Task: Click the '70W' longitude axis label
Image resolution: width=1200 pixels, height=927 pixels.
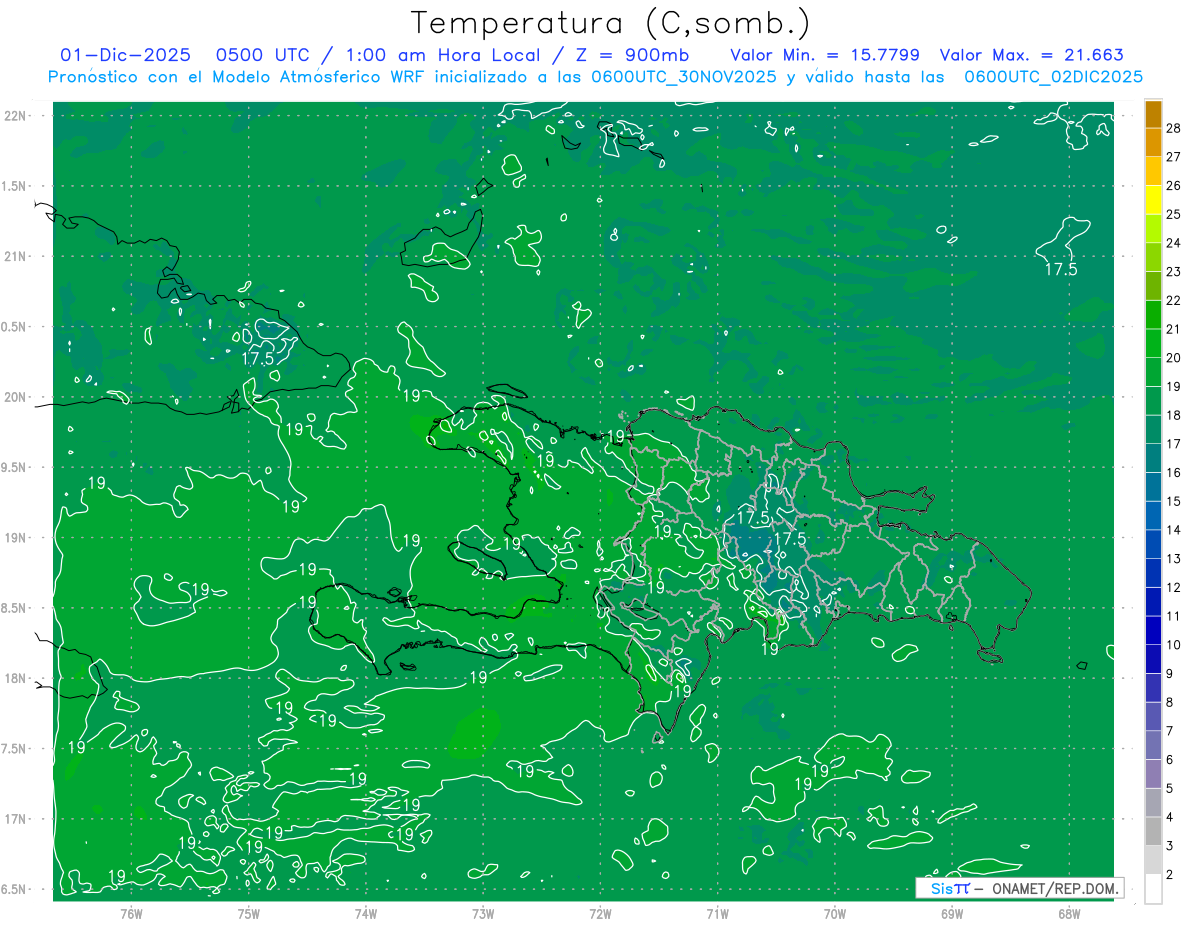Action: pyautogui.click(x=834, y=914)
